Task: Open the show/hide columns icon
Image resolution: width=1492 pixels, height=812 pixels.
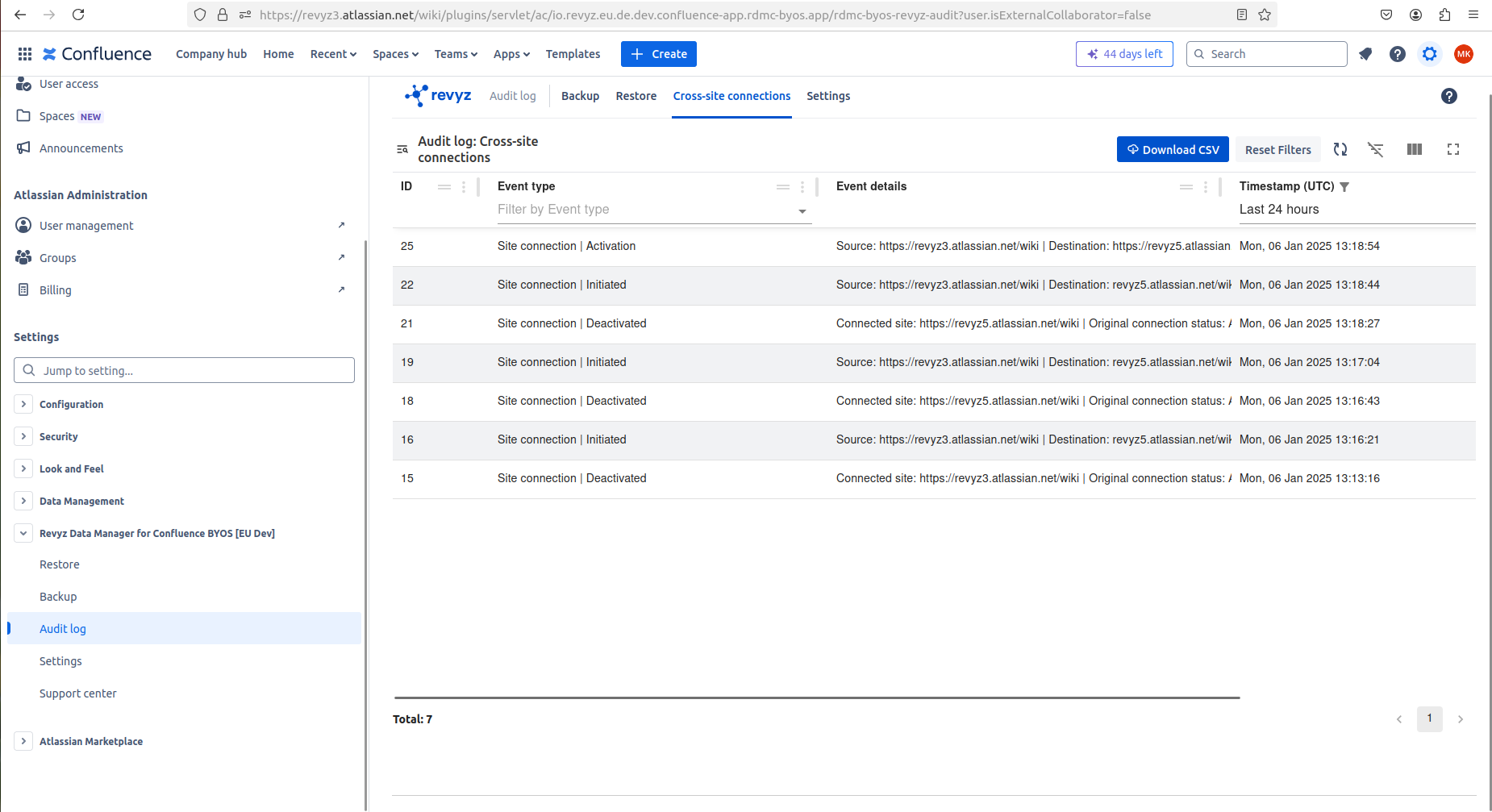Action: coord(1415,149)
